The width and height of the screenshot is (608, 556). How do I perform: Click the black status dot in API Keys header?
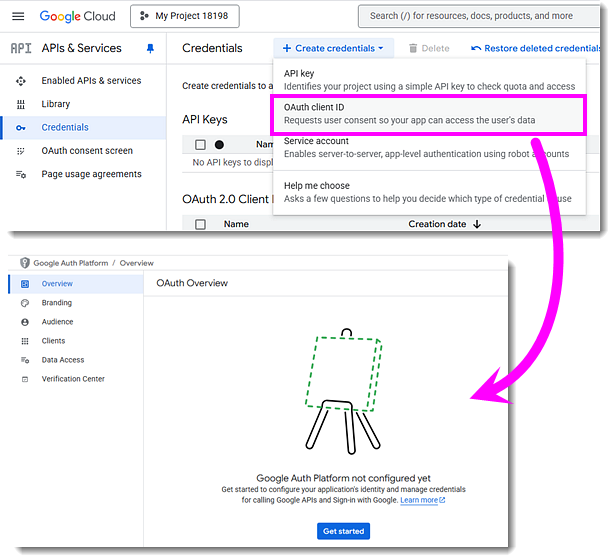point(219,145)
